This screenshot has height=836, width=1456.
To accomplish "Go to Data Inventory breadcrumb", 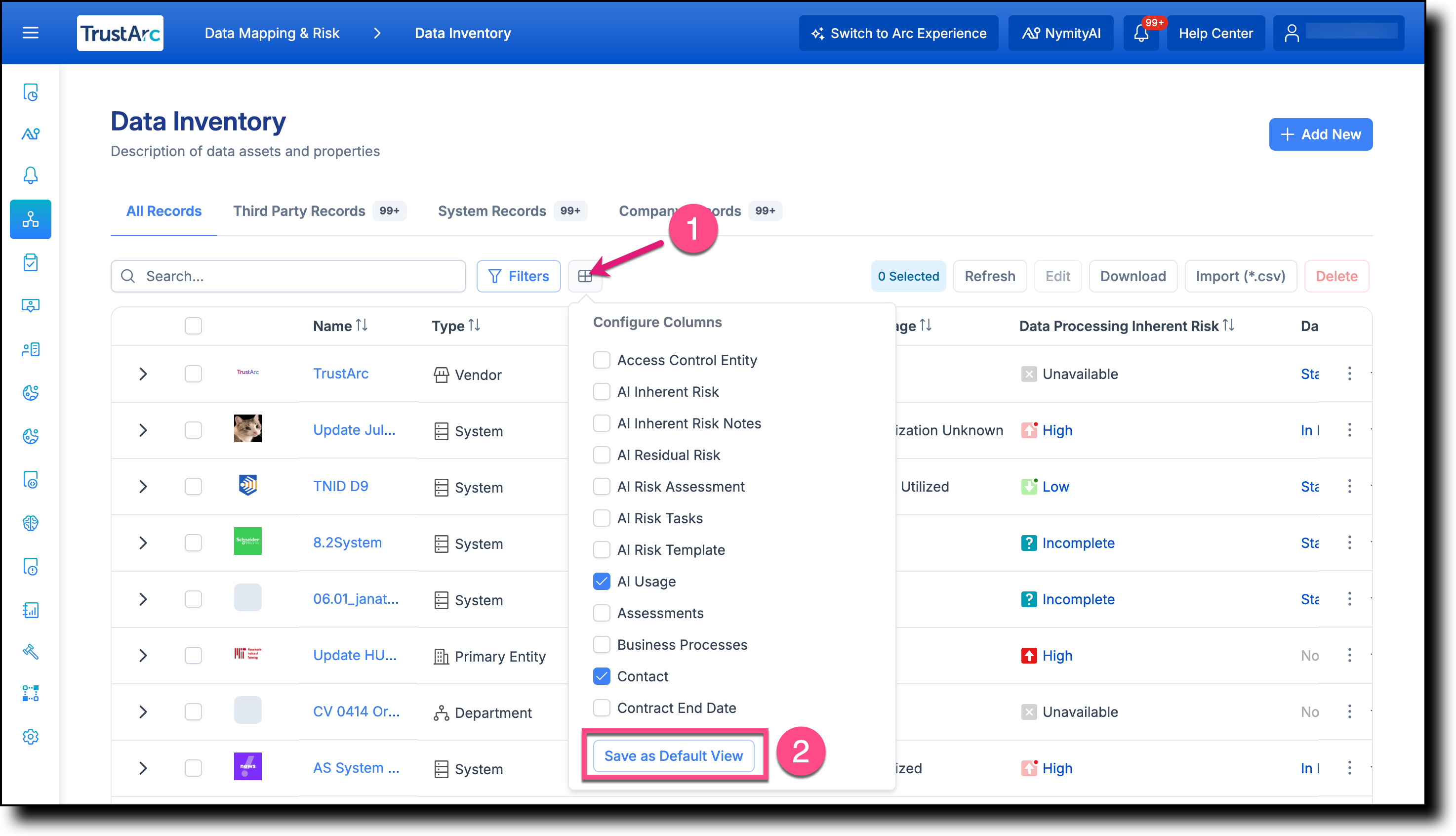I will pos(463,33).
